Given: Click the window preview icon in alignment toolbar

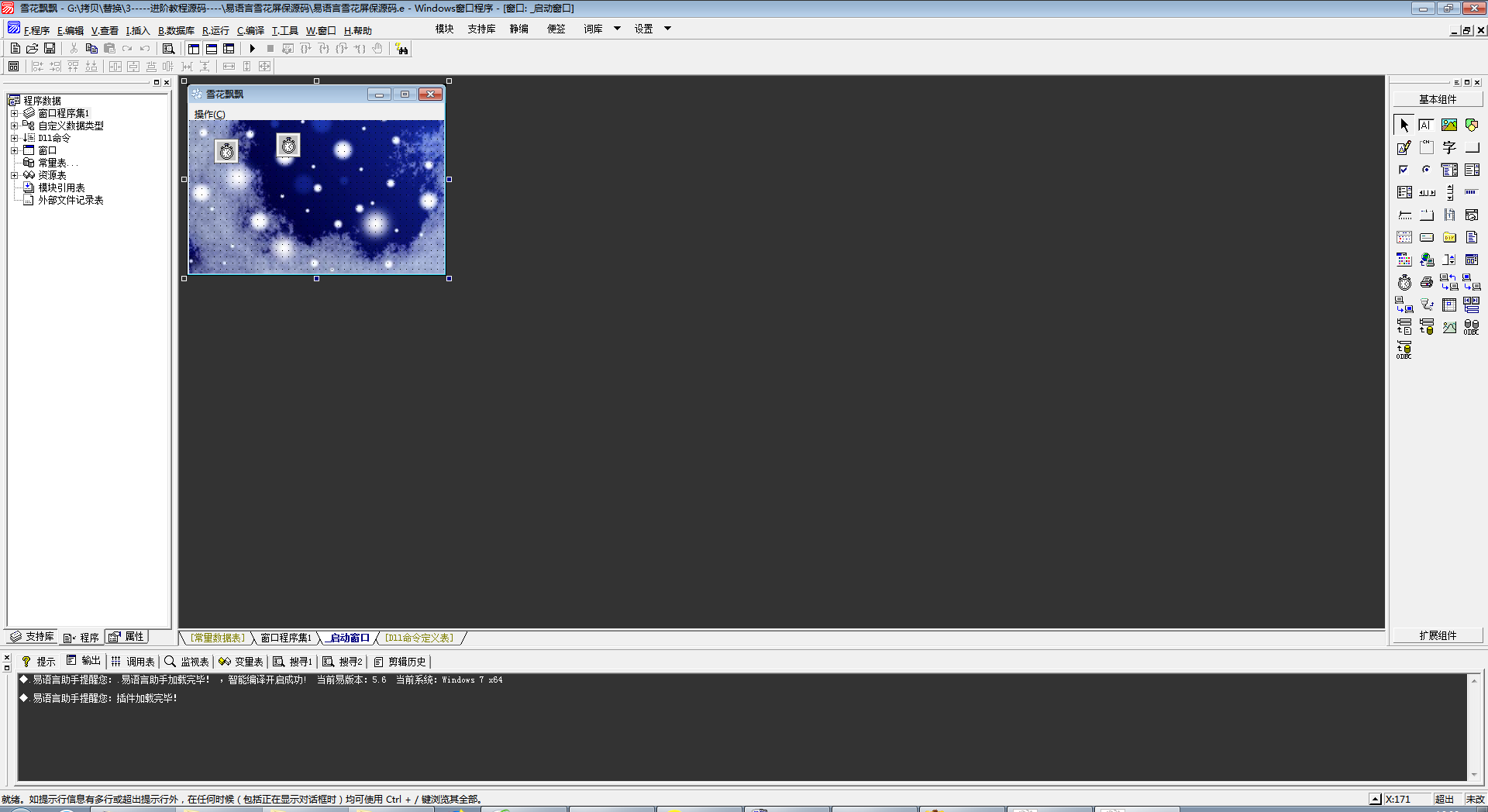Looking at the screenshot, I should (14, 67).
